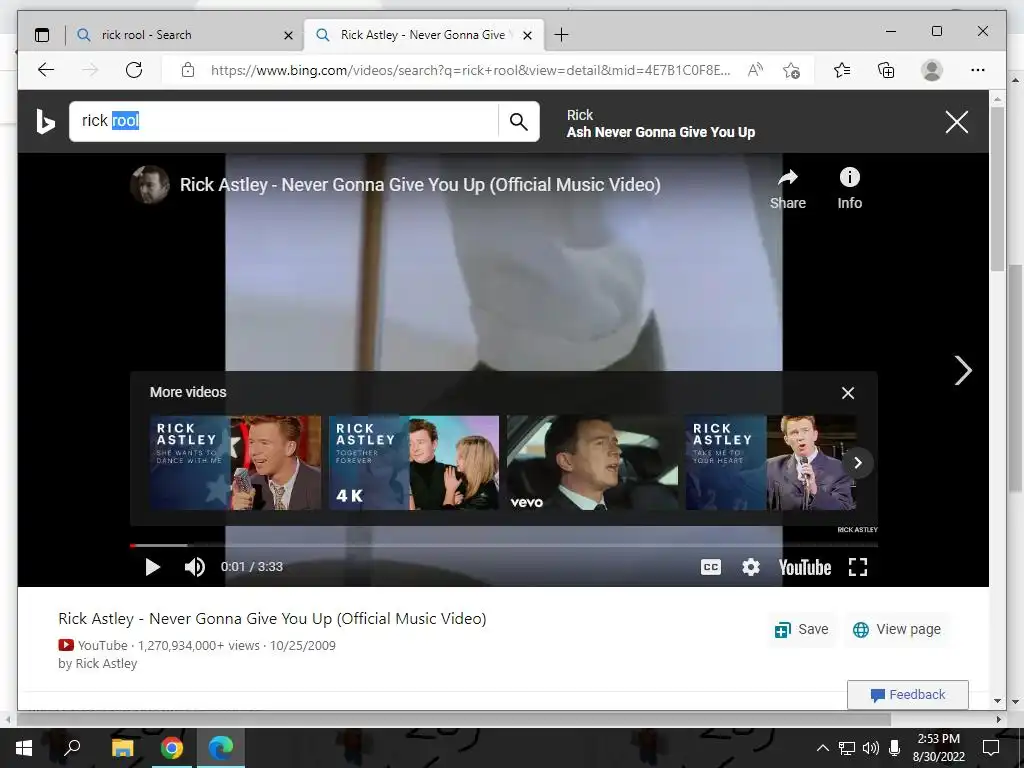Select Microsoft Edge taskbar icon

coord(221,748)
